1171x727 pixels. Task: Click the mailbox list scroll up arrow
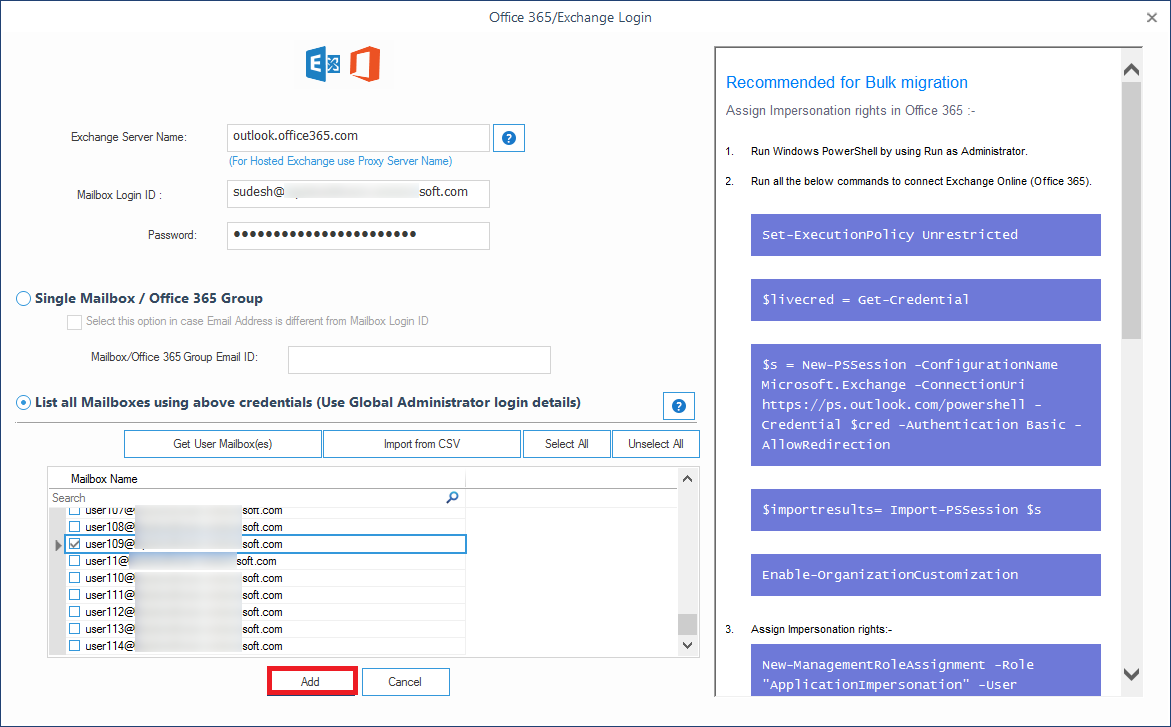click(688, 479)
